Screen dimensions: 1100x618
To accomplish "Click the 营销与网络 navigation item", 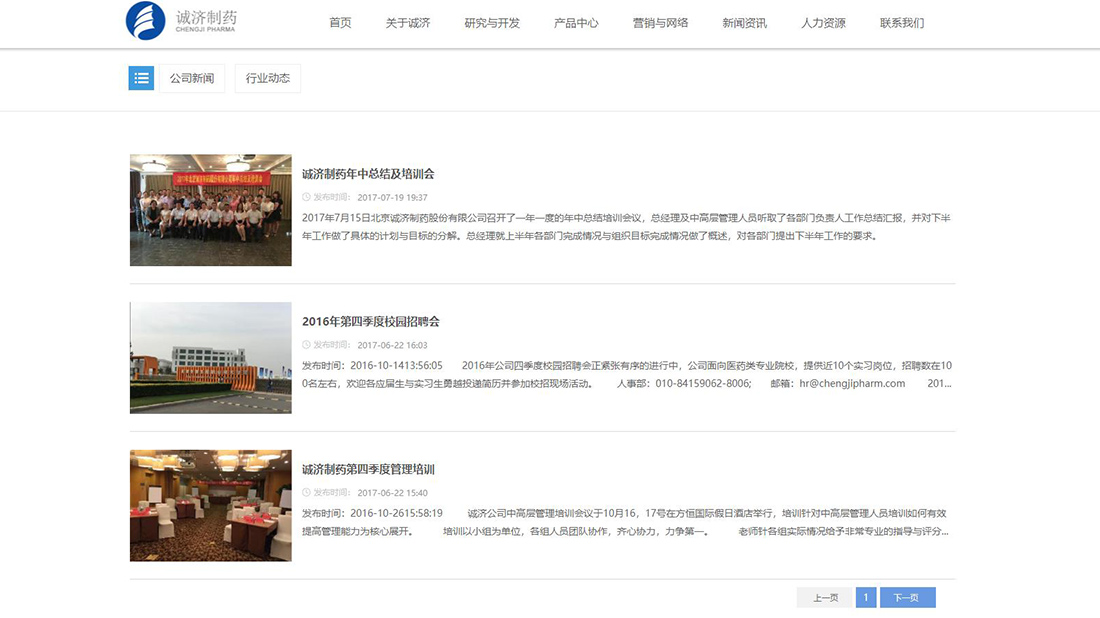I will click(x=661, y=22).
